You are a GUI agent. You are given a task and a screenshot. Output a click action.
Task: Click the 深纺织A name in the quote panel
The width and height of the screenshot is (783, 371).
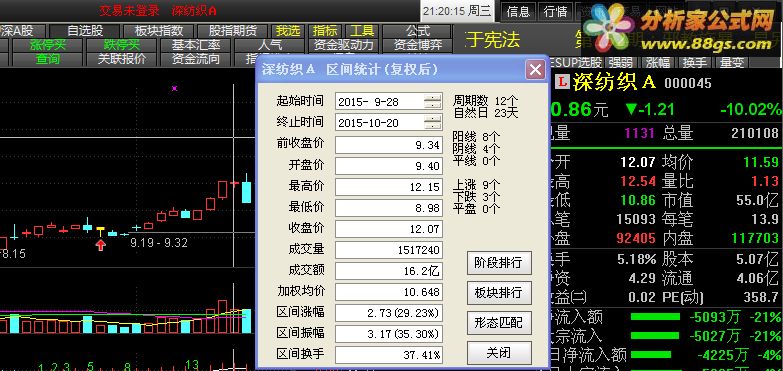point(614,82)
